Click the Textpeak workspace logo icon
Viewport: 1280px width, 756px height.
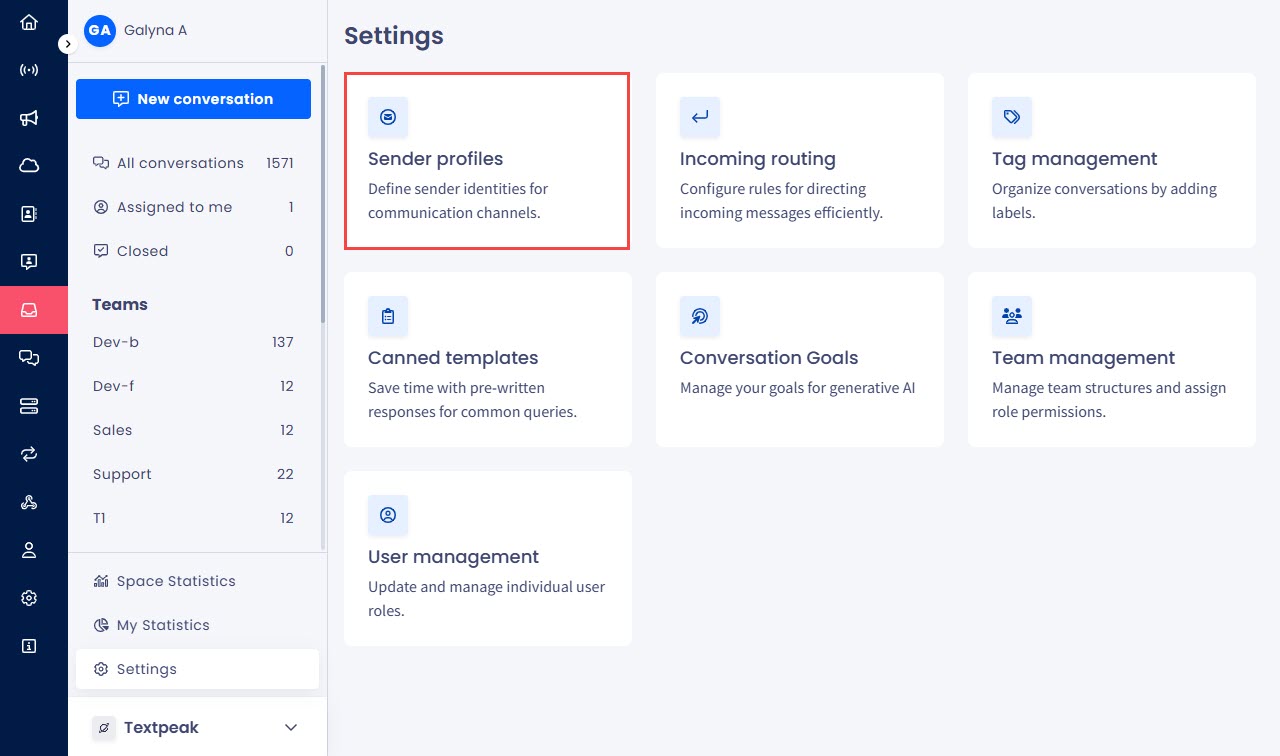tap(104, 728)
